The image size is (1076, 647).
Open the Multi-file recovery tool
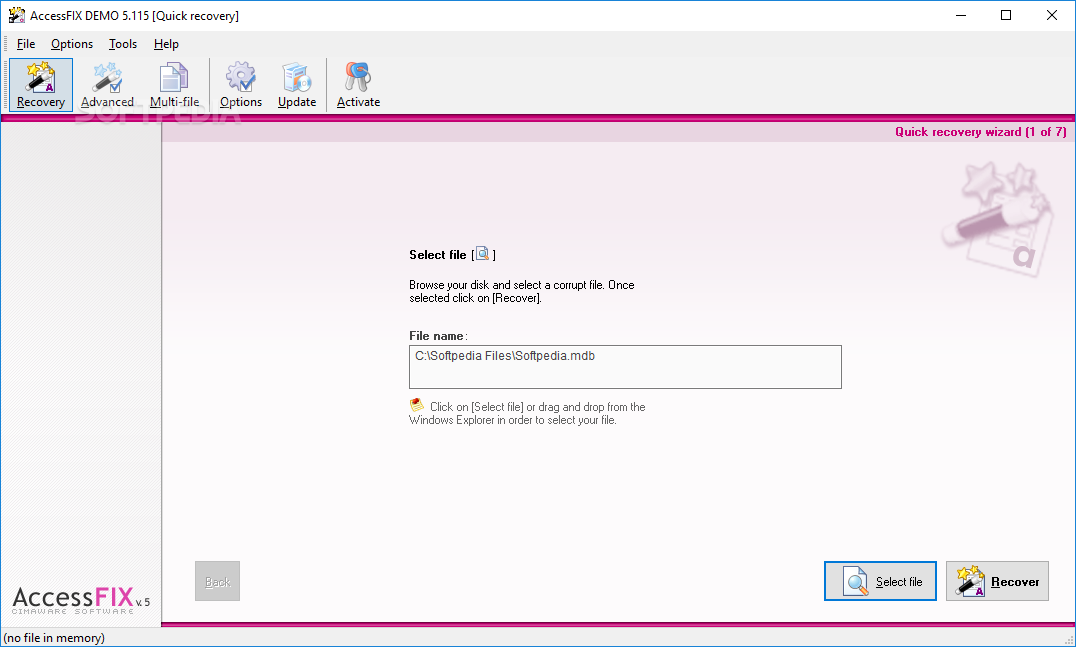(174, 85)
